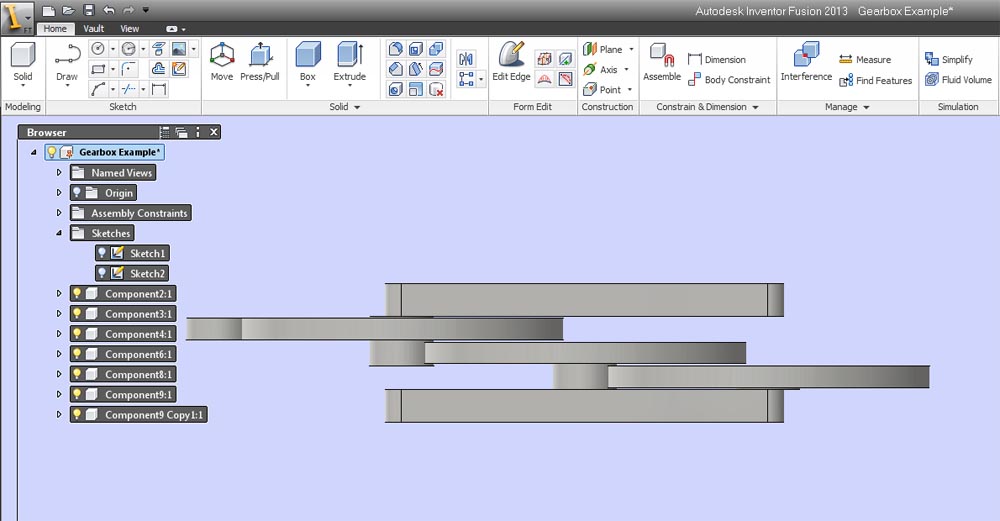The width and height of the screenshot is (1000, 521).
Task: Open the Solid panel dropdown
Action: (x=357, y=107)
